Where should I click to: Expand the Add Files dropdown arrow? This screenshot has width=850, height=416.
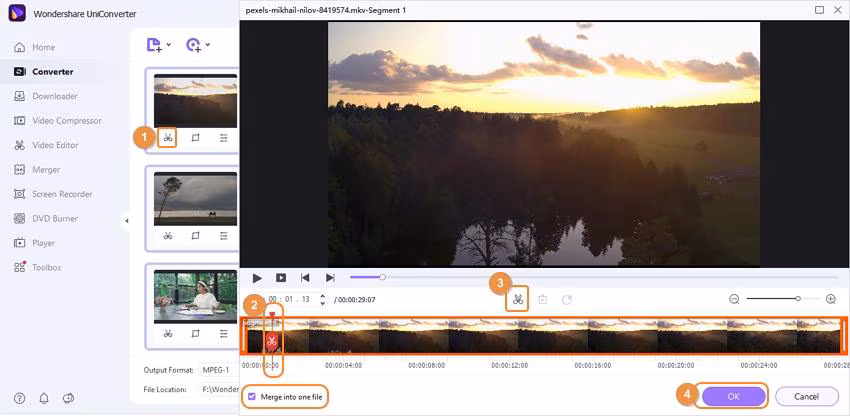click(169, 45)
